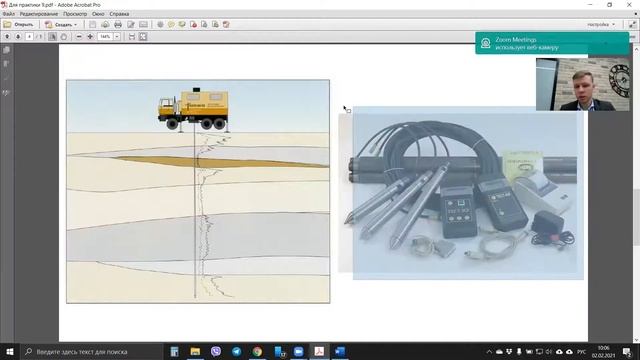Click the zoom percentage field
This screenshot has height=360, width=640.
click(105, 37)
